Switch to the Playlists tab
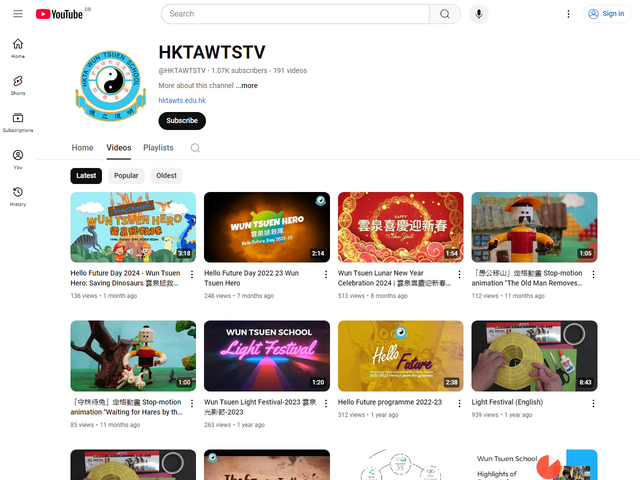This screenshot has width=640, height=480. [x=158, y=148]
